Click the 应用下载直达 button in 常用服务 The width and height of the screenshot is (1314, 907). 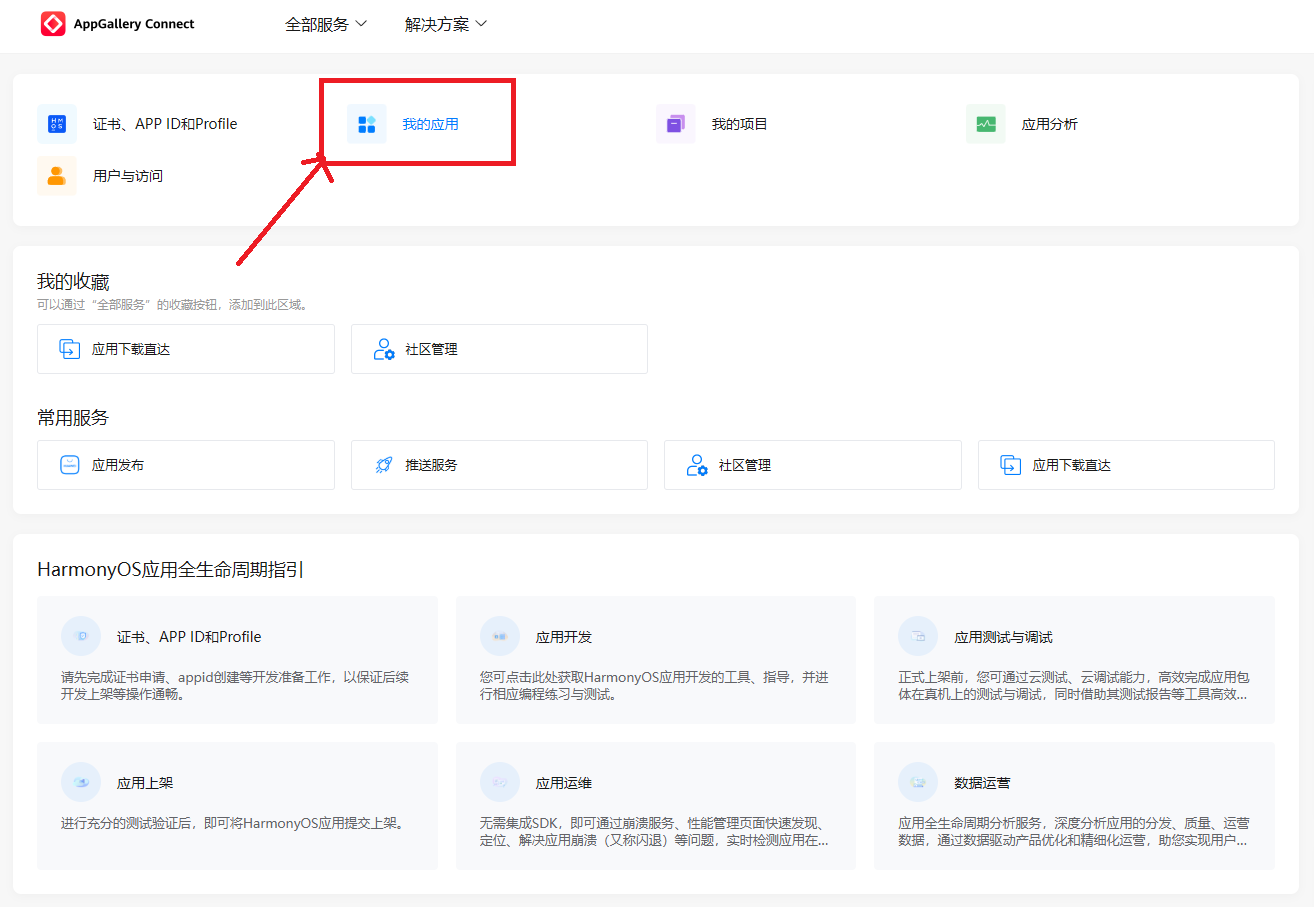coord(1126,465)
